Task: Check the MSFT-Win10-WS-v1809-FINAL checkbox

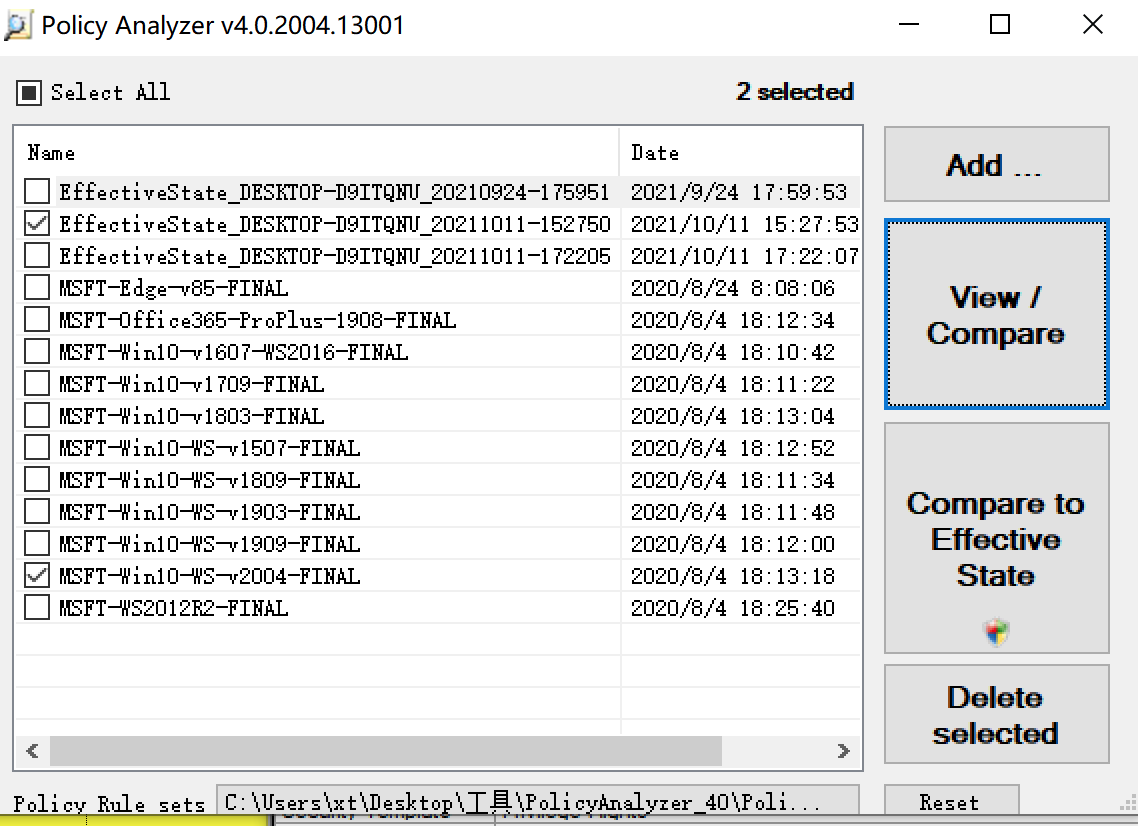Action: tap(36, 479)
